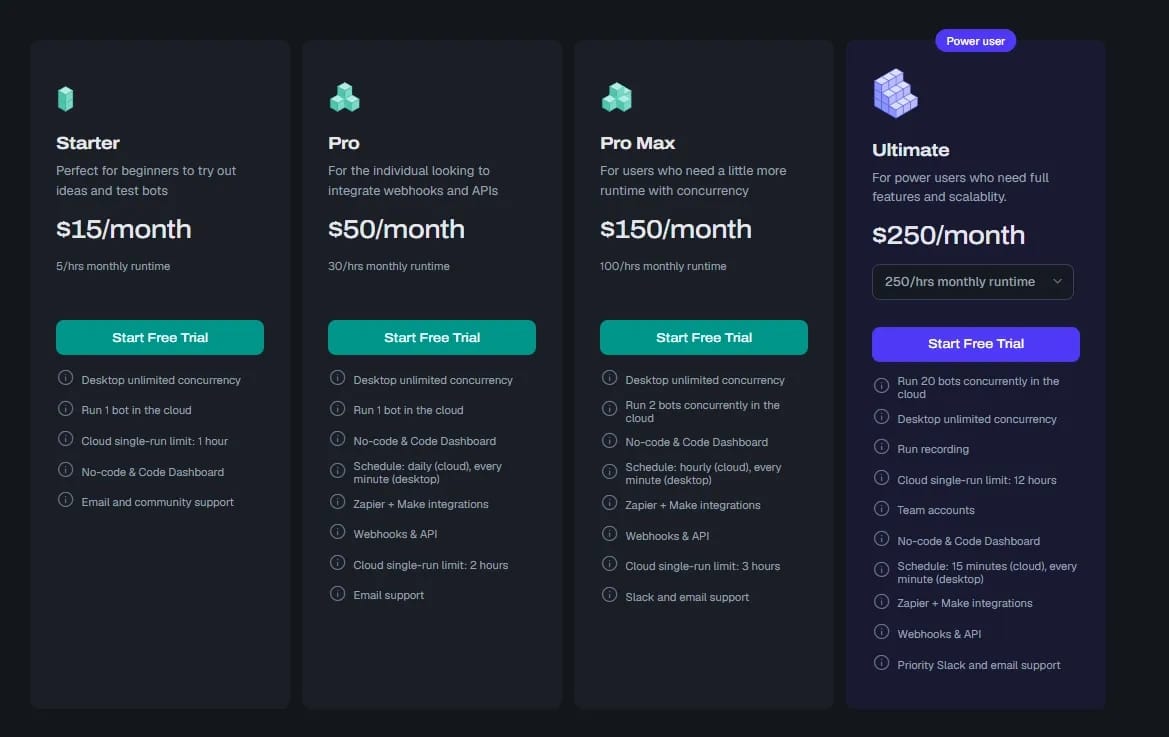1169x737 pixels.
Task: Open info icon next to Run recording
Action: 882,446
